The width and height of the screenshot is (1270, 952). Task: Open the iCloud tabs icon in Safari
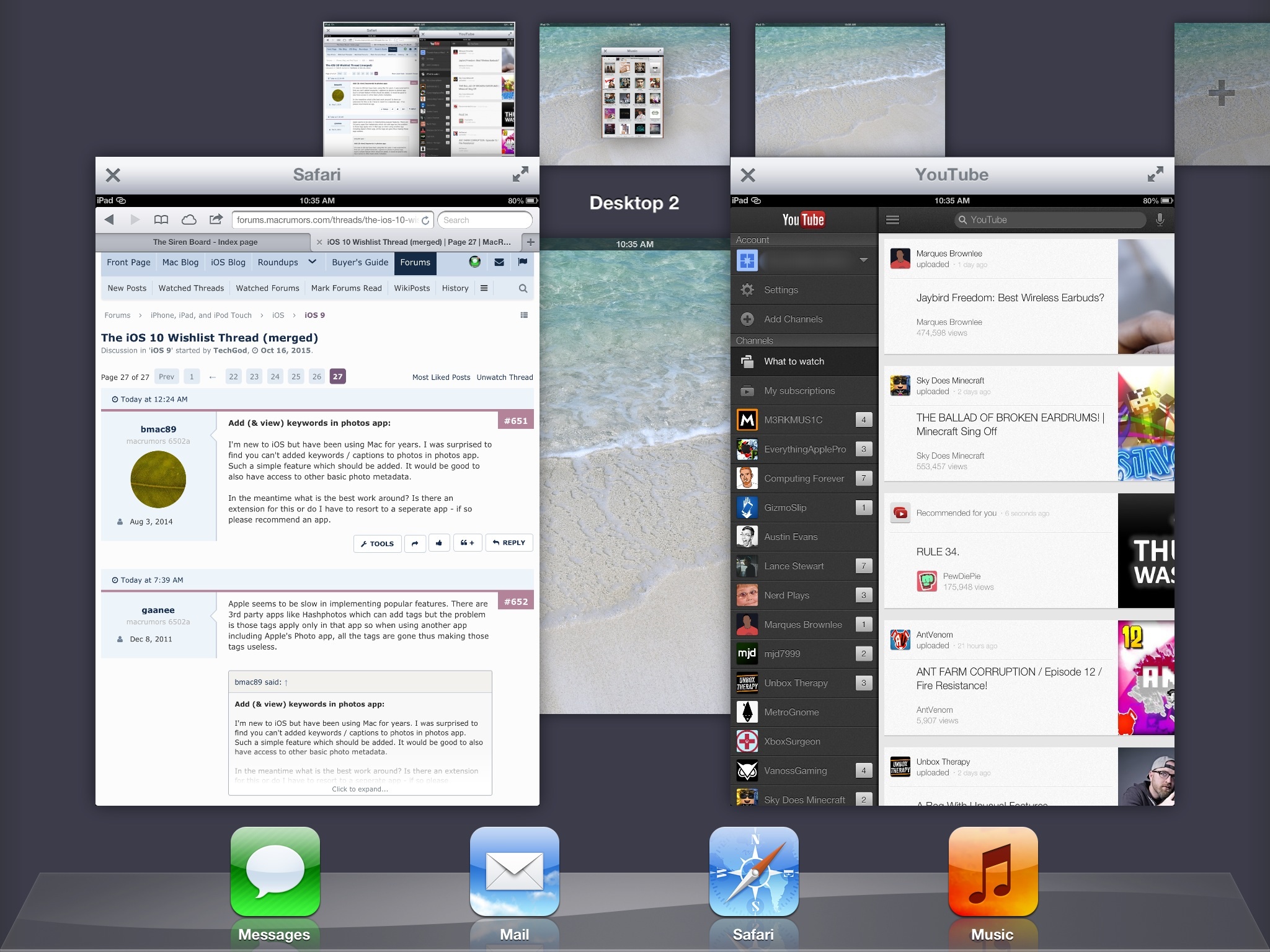click(189, 219)
